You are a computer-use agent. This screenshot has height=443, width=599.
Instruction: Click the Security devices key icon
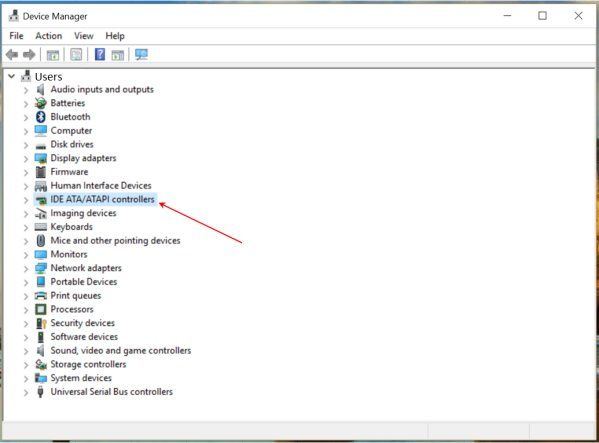41,323
